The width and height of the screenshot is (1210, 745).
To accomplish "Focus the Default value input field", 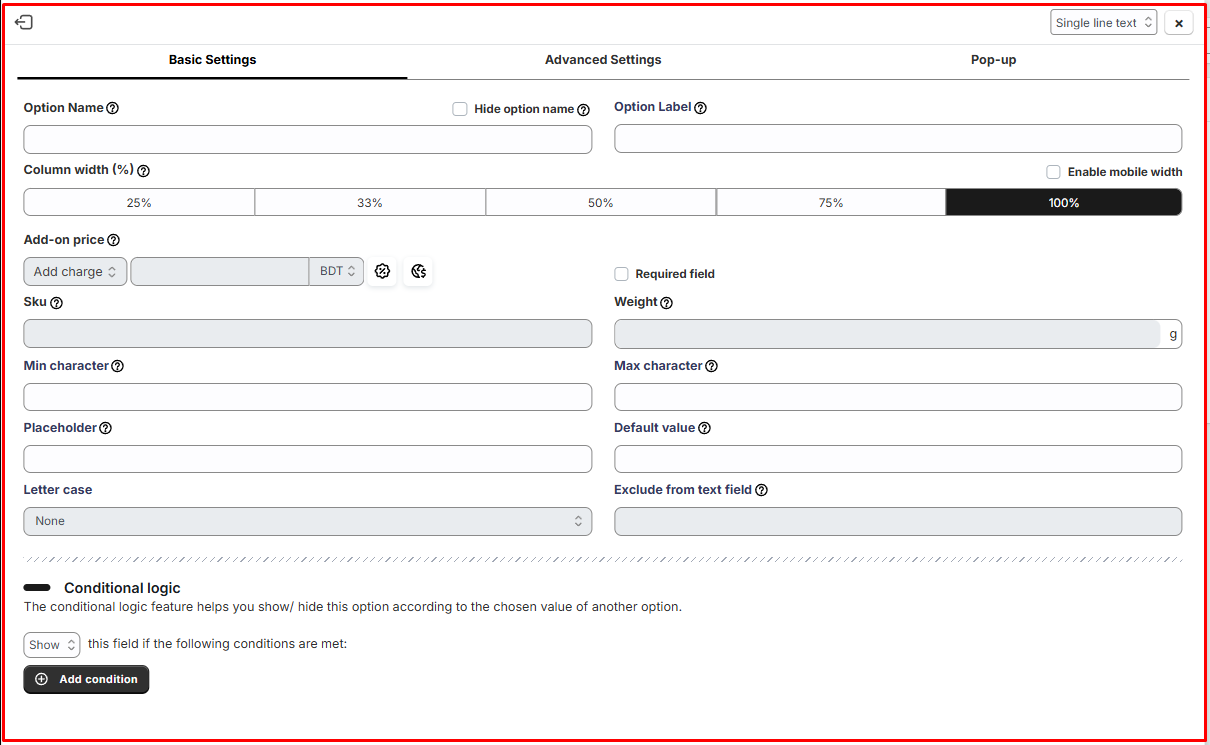I will [898, 459].
